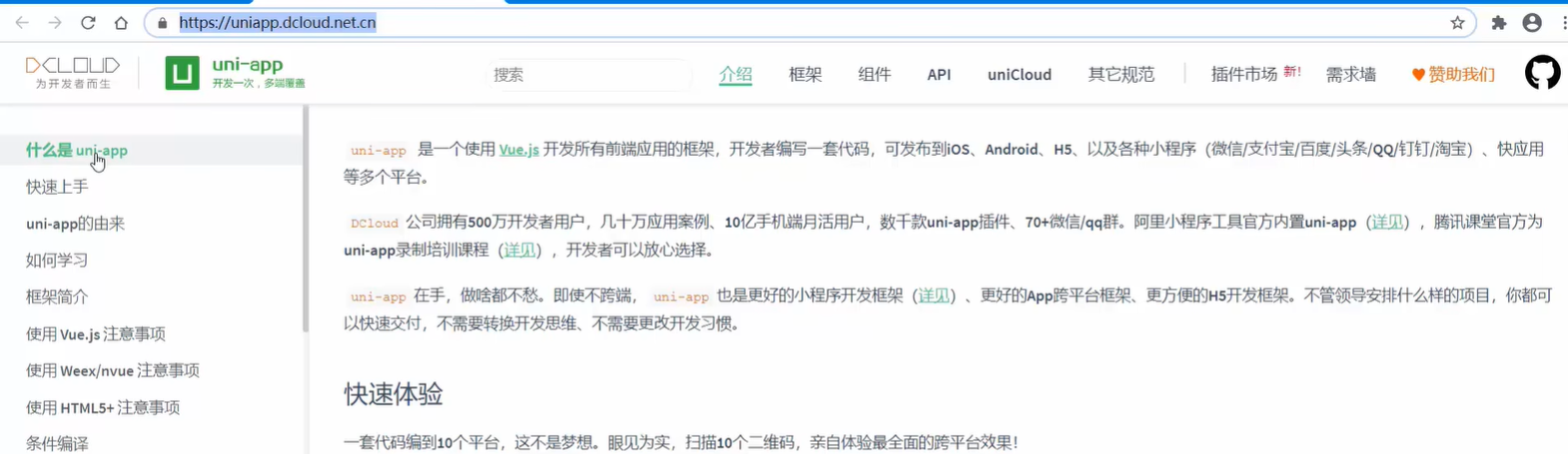Open the 需求墙 link
This screenshot has width=1568, height=454.
tap(1350, 74)
